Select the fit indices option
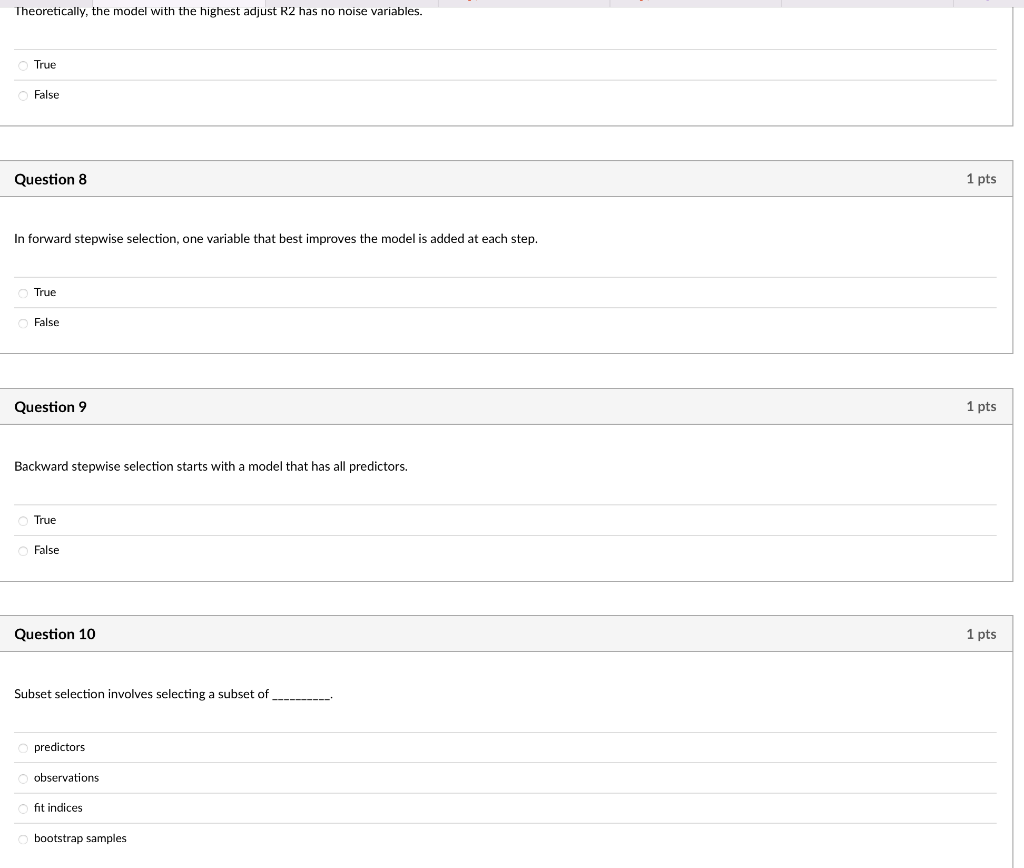 pos(24,809)
